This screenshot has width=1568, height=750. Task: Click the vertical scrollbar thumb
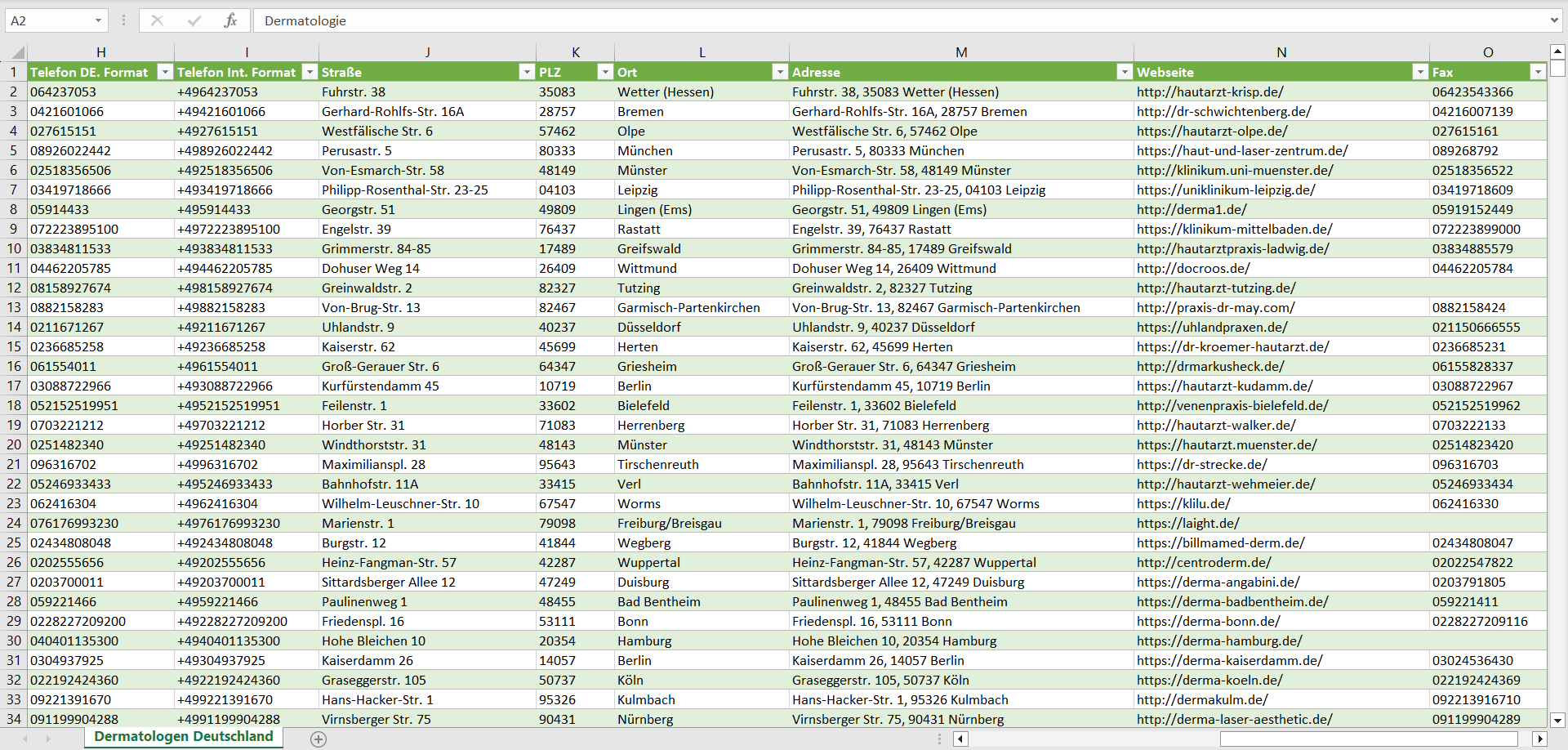[1557, 68]
